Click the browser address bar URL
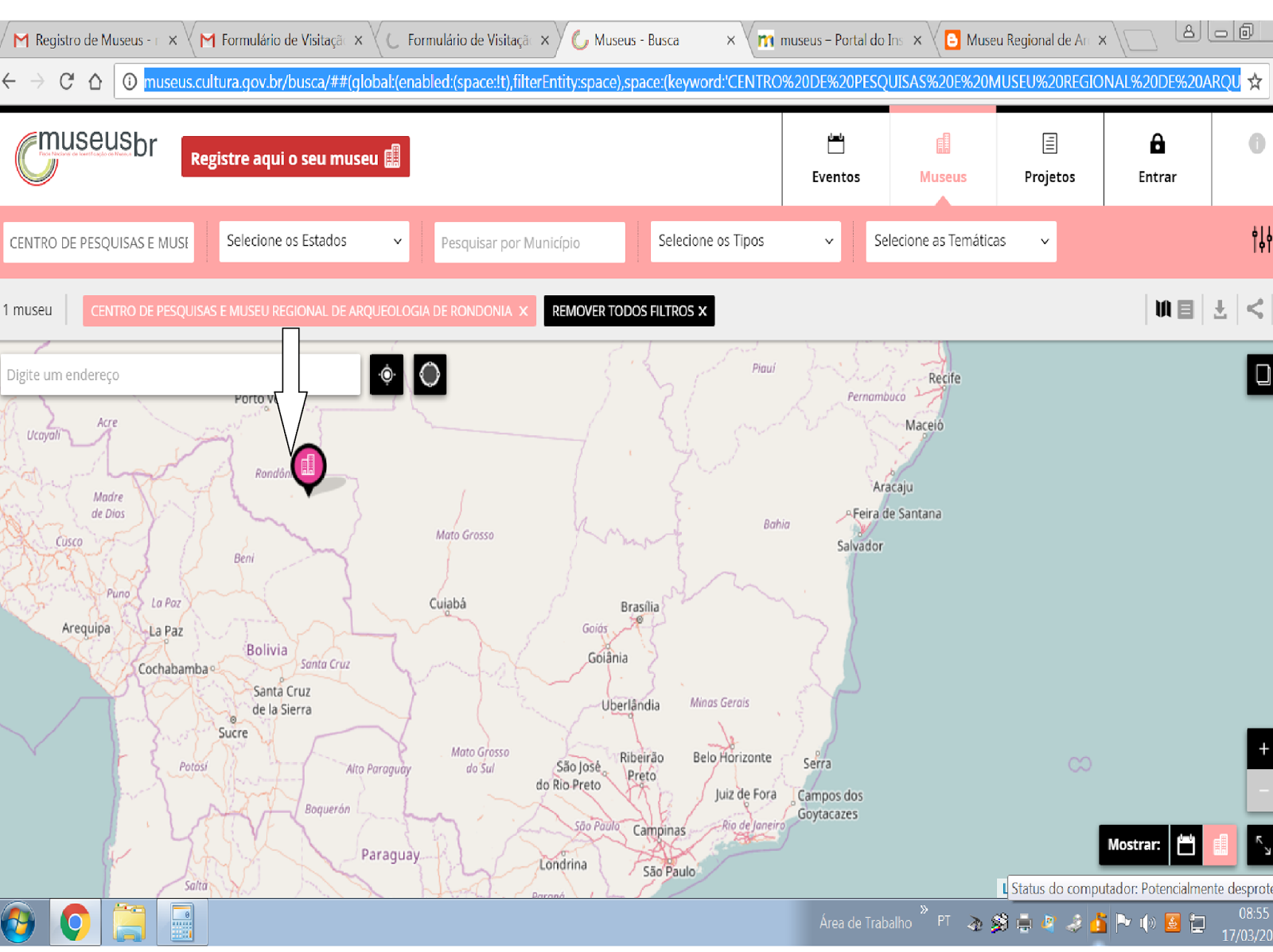 point(691,81)
